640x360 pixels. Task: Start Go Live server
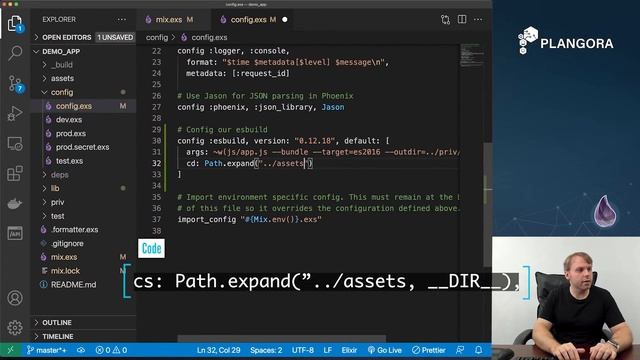click(384, 350)
